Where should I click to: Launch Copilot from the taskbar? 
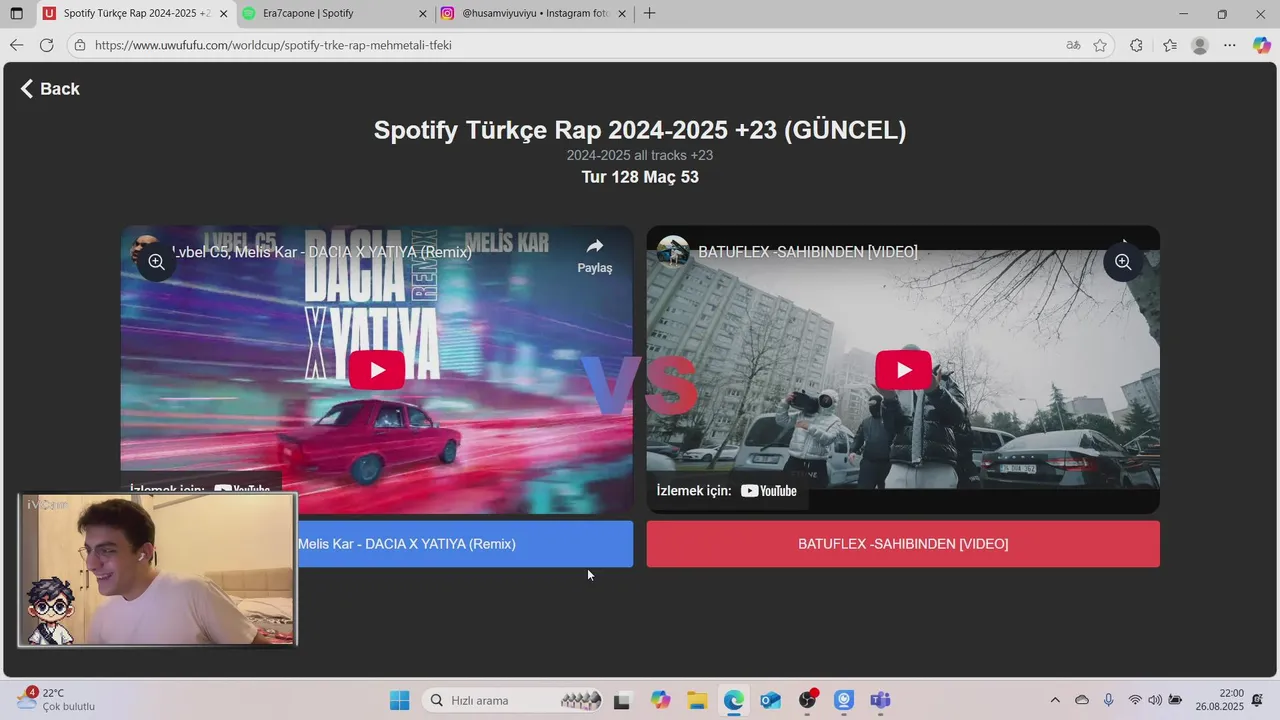[x=660, y=700]
